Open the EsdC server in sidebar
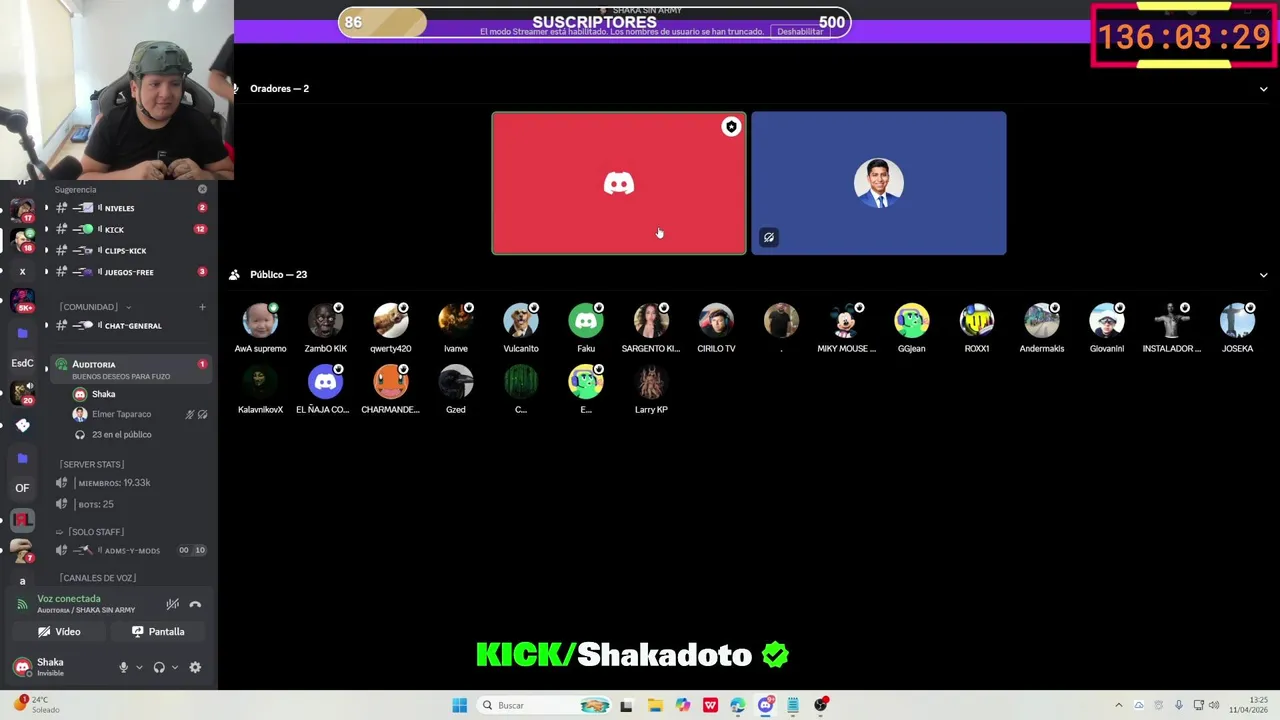Viewport: 1280px width, 720px height. (22, 363)
